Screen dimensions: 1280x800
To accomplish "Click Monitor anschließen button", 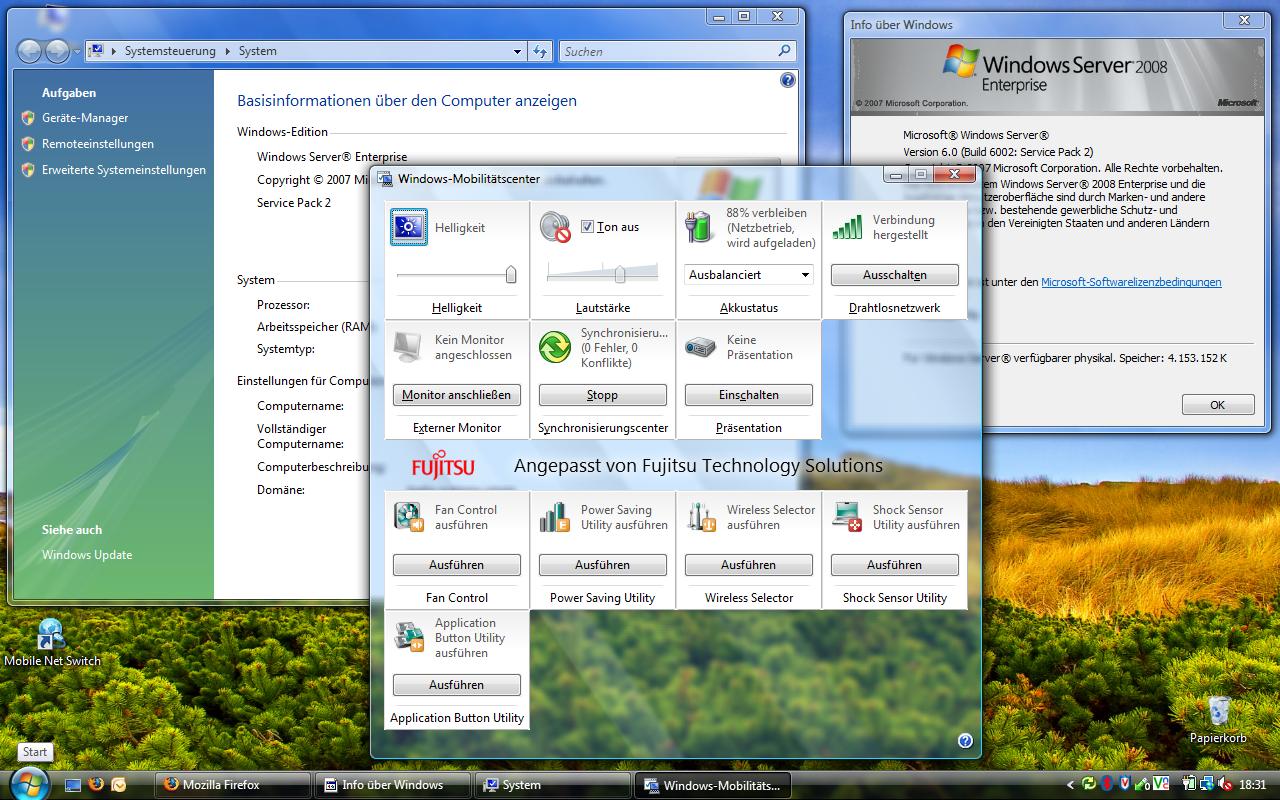I will point(457,395).
